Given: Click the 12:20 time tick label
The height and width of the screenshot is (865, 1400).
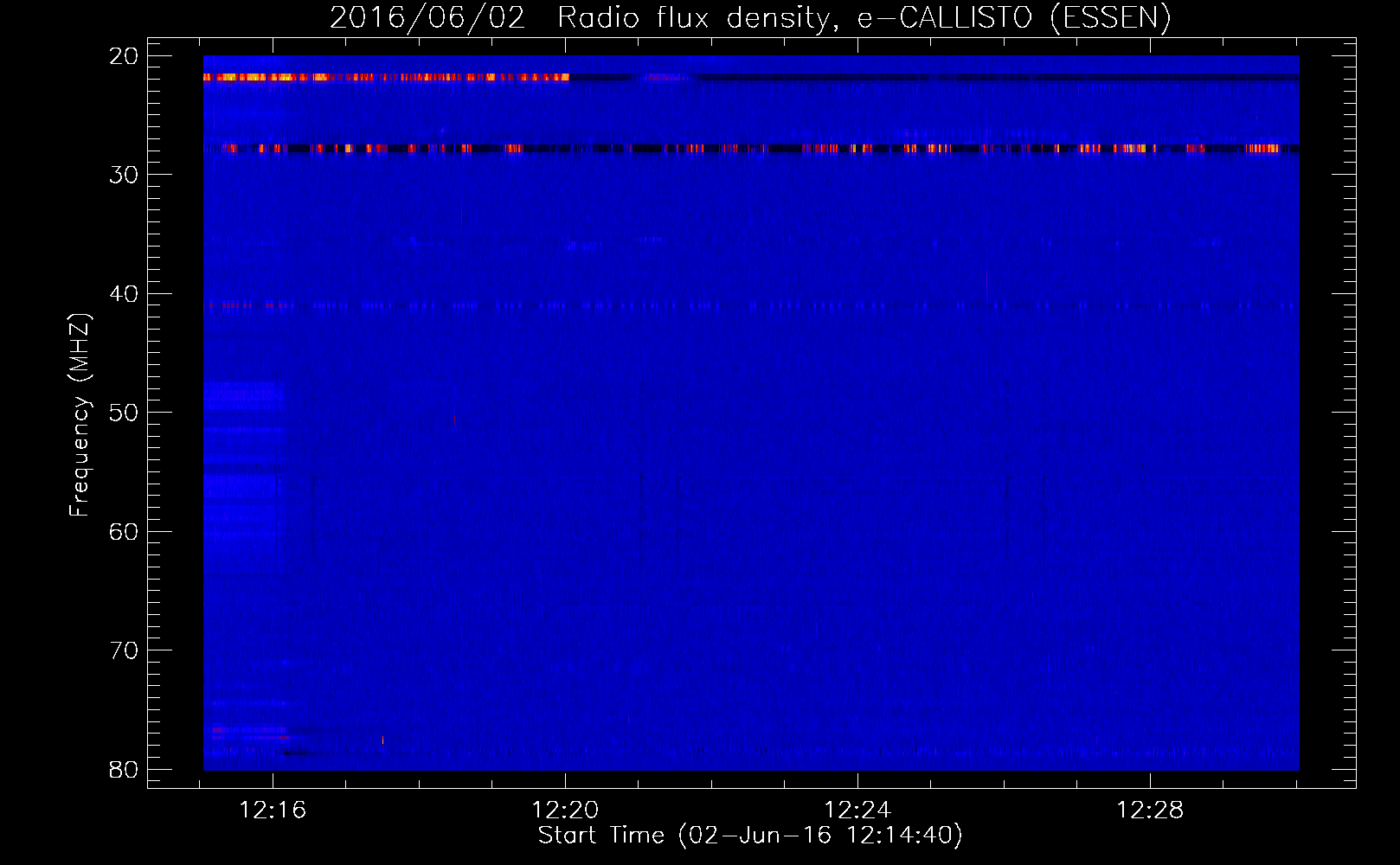Looking at the screenshot, I should [x=565, y=811].
